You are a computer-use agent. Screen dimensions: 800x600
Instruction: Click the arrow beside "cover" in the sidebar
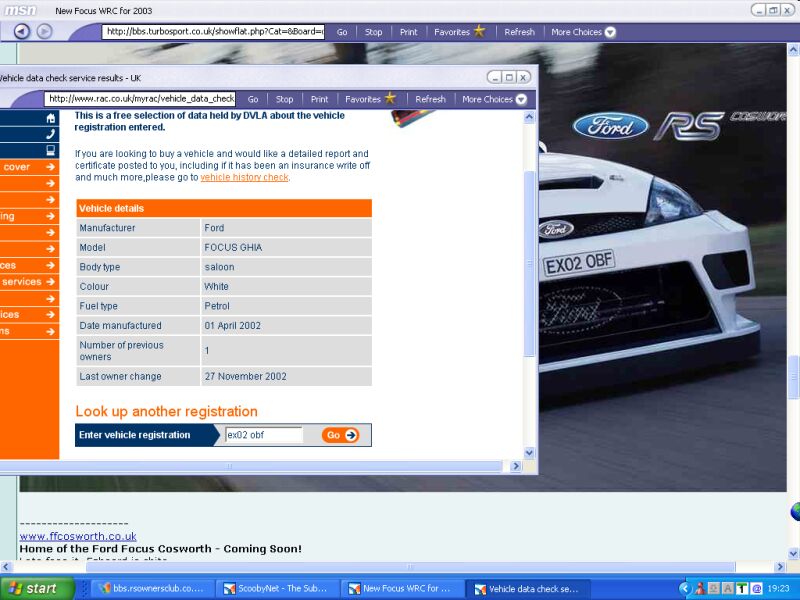click(x=50, y=167)
